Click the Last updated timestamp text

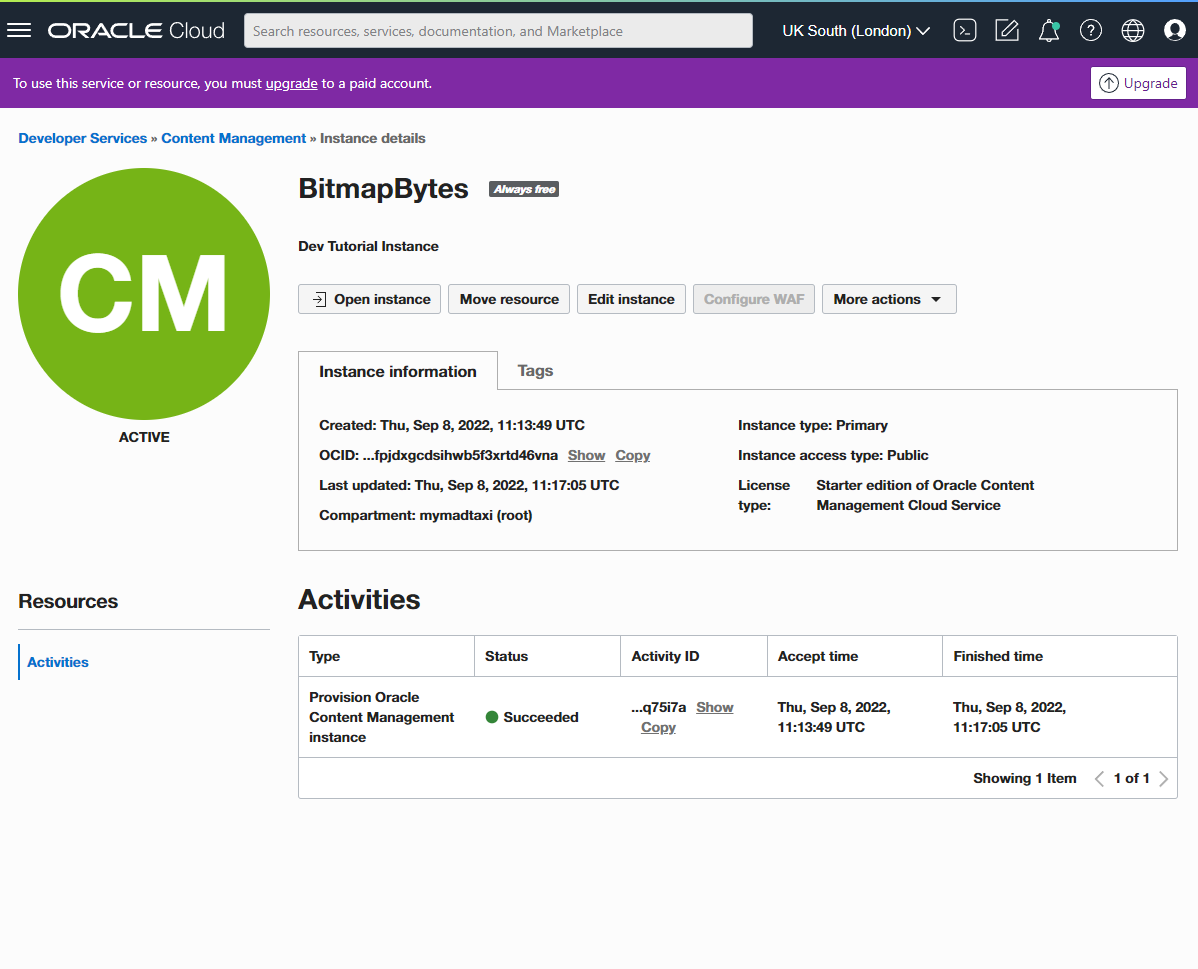tap(469, 485)
